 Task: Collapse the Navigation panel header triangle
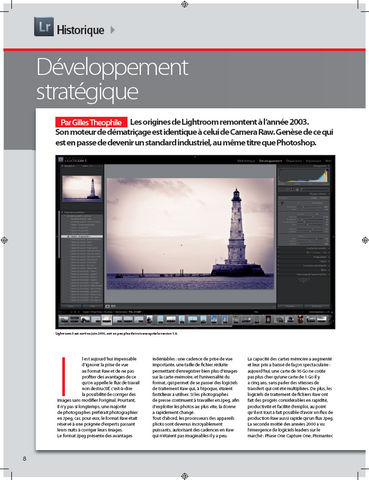pos(62,166)
